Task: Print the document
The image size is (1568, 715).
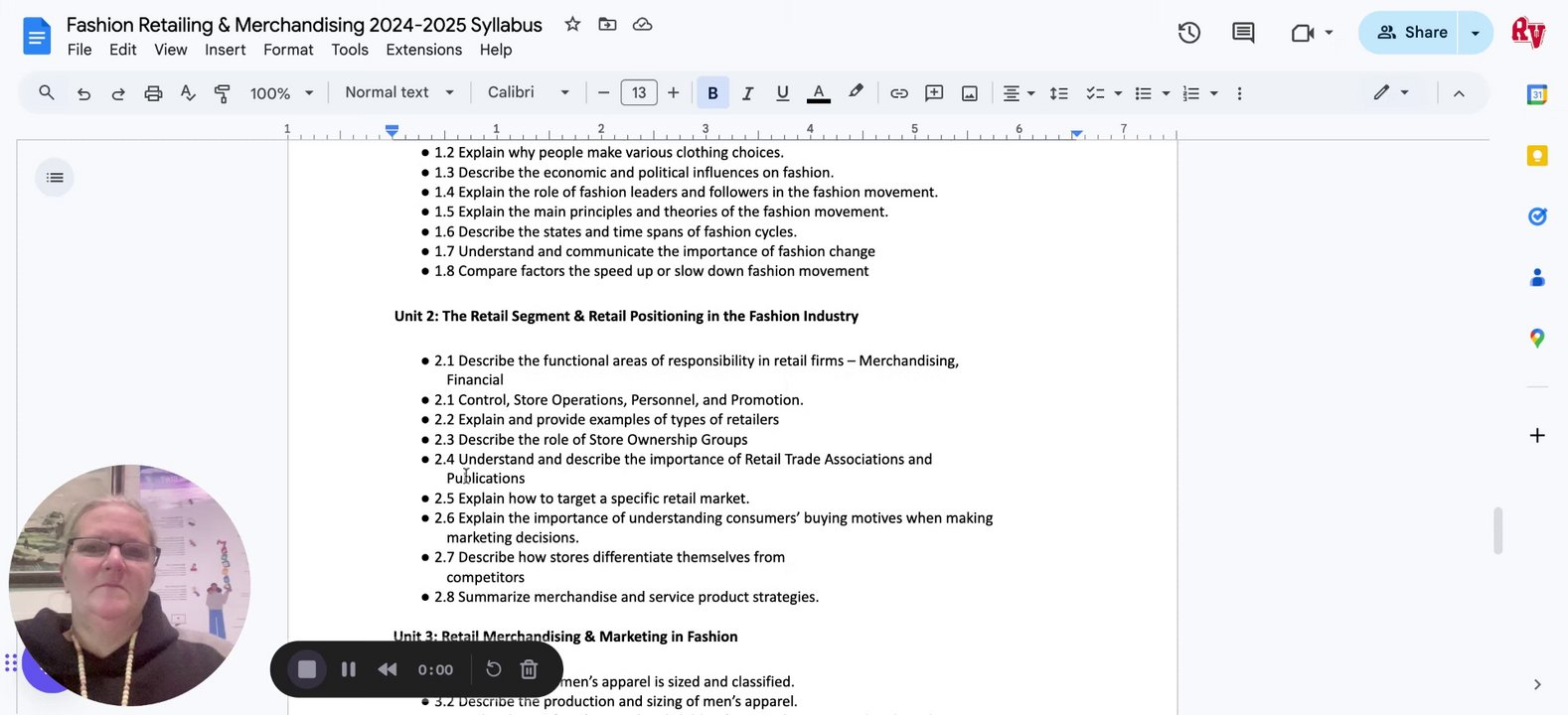Action: [153, 93]
